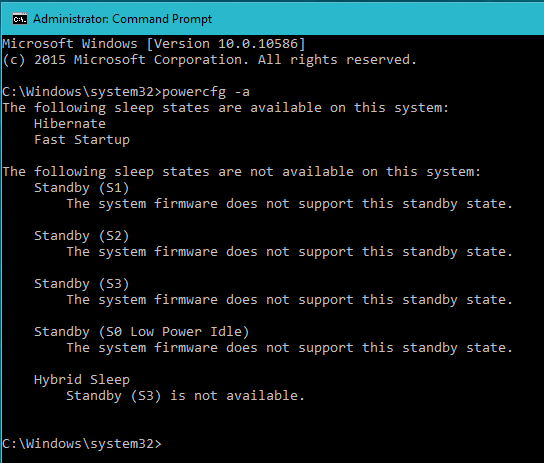The image size is (544, 463).
Task: Click the 'Standby (S3) is not available' text
Action: click(x=185, y=396)
